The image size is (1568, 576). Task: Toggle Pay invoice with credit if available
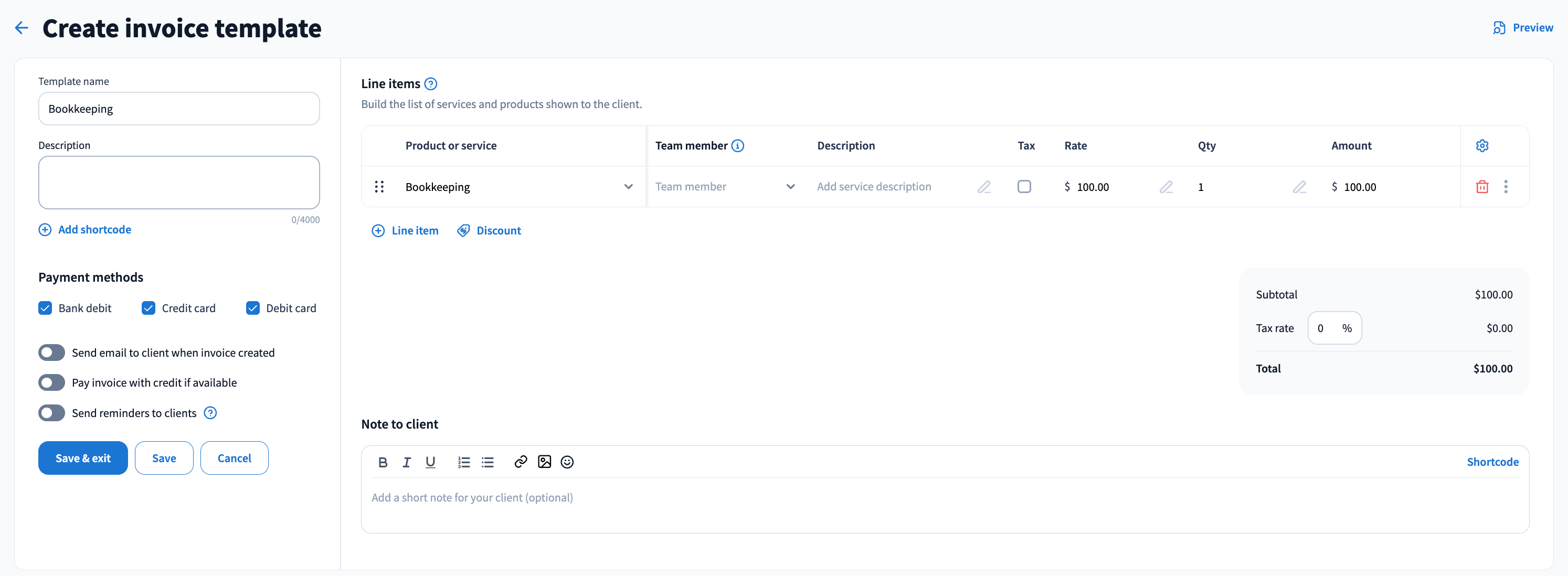point(52,382)
